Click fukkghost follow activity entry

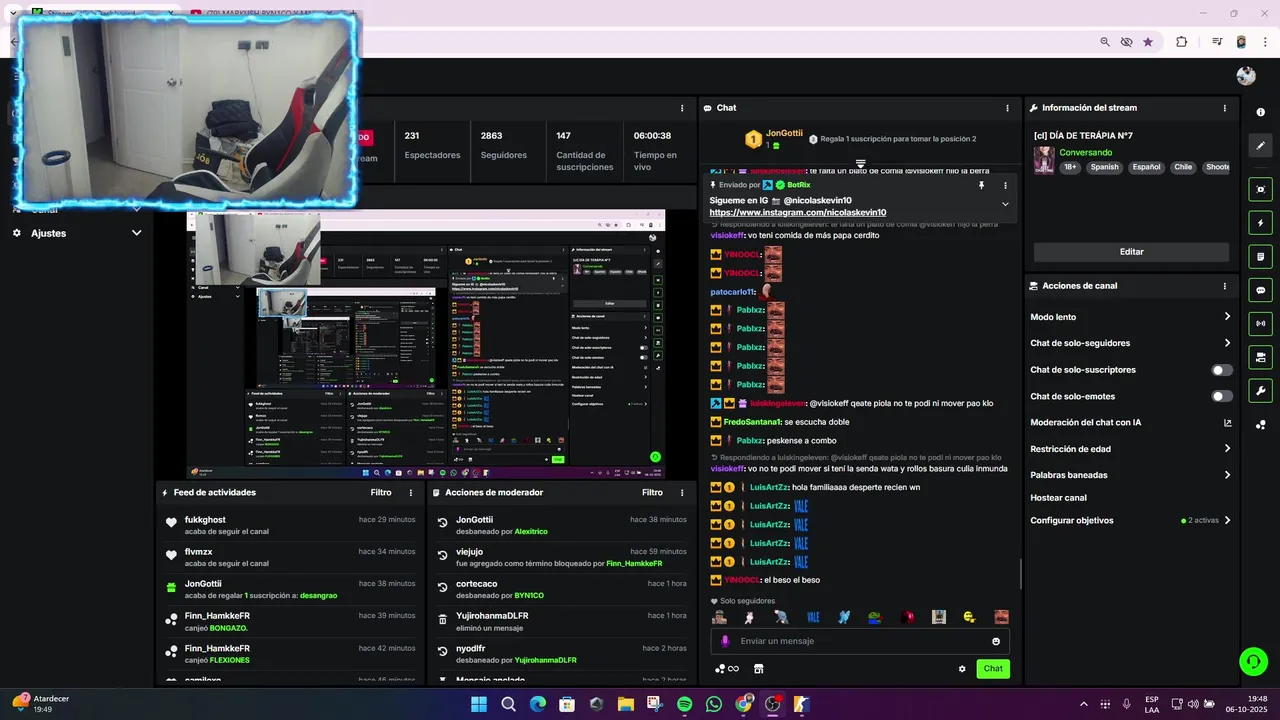[290, 525]
